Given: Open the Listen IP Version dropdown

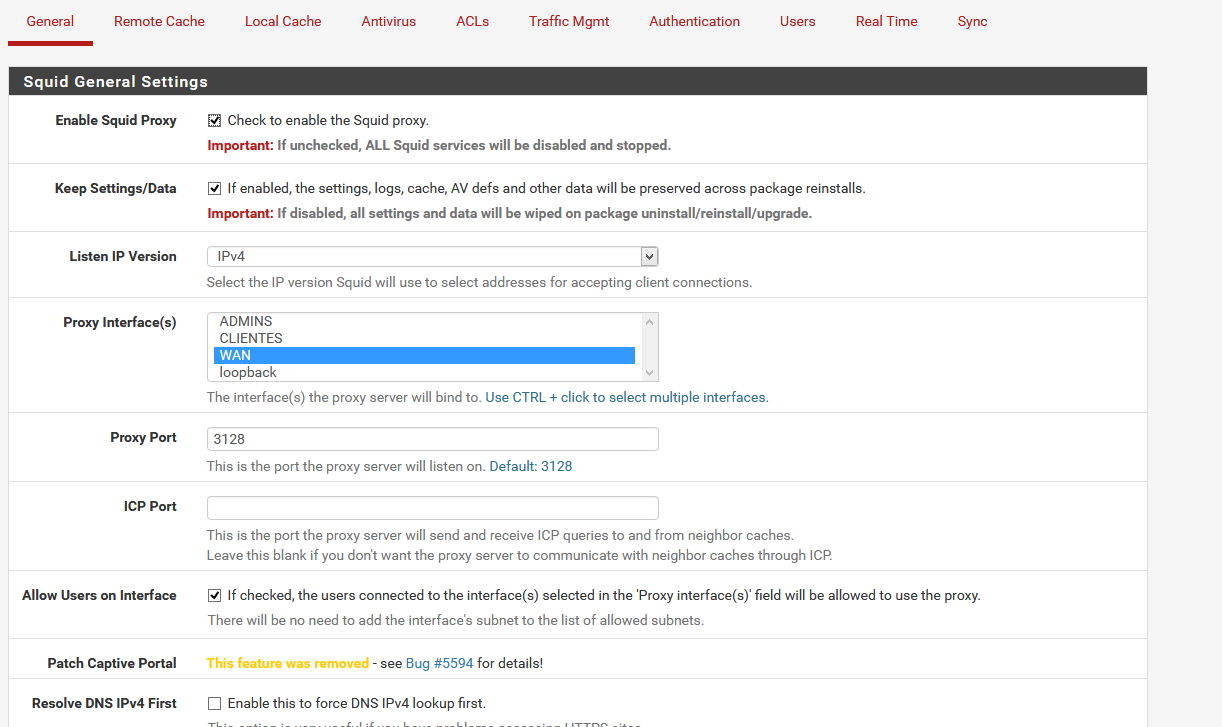Looking at the screenshot, I should point(432,257).
